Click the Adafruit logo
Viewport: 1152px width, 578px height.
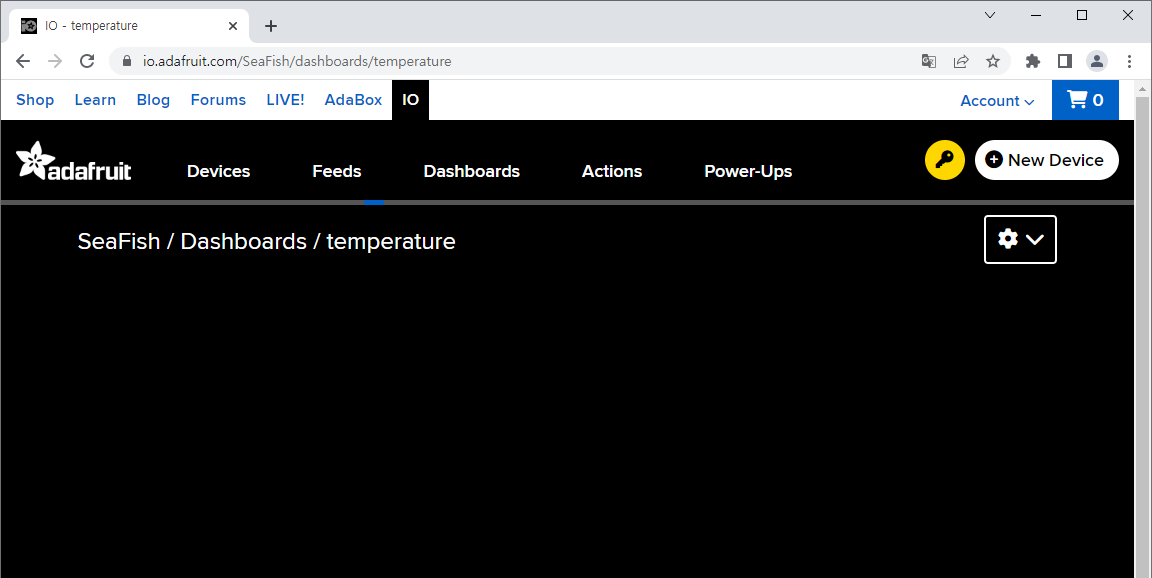[x=73, y=161]
